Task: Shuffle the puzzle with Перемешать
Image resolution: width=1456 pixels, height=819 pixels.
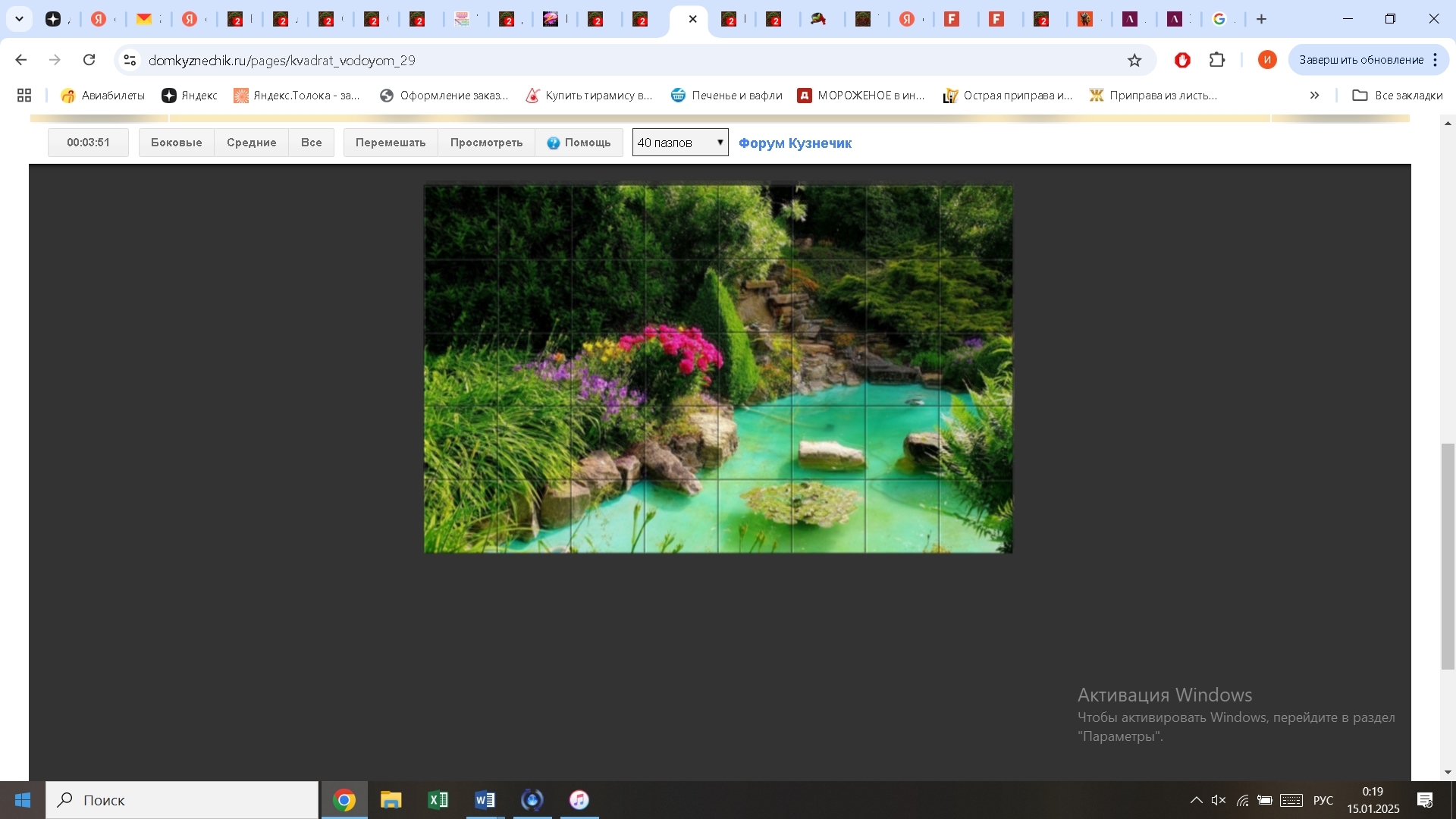Action: click(391, 143)
